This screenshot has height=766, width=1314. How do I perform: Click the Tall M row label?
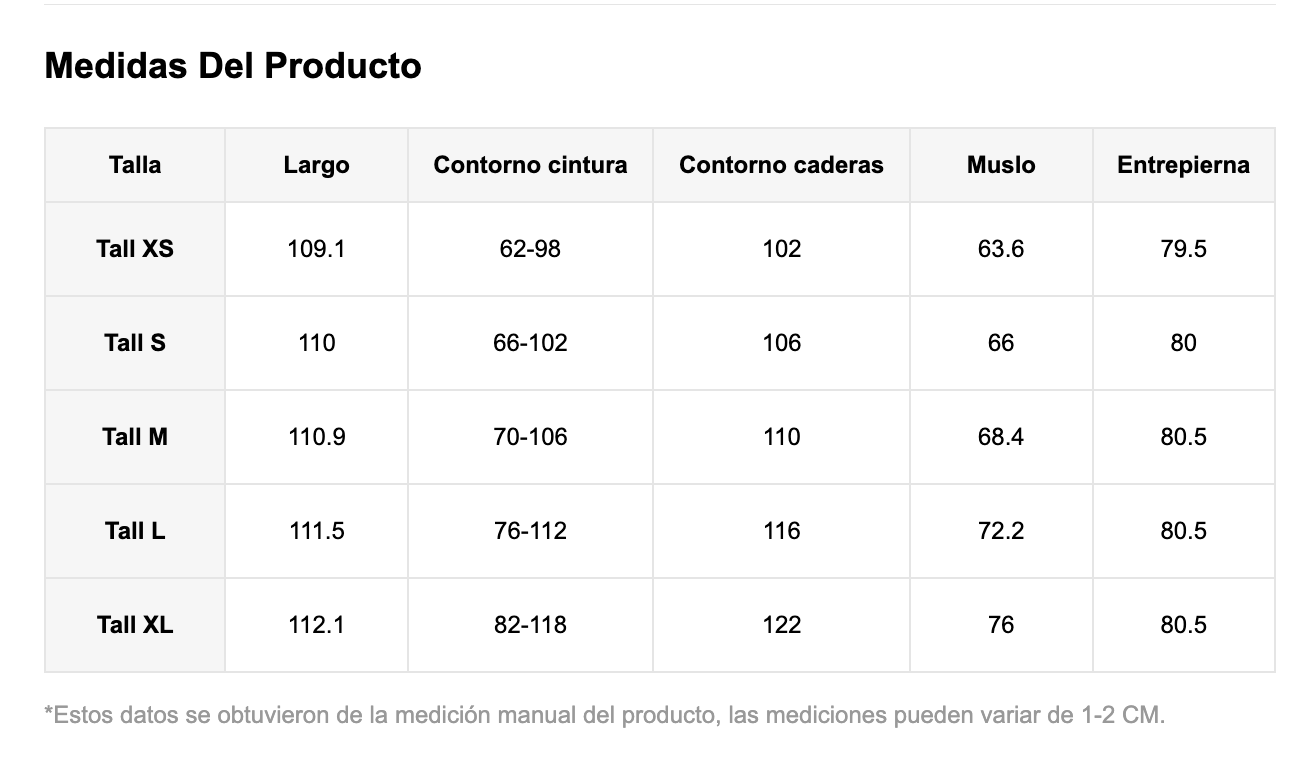135,437
